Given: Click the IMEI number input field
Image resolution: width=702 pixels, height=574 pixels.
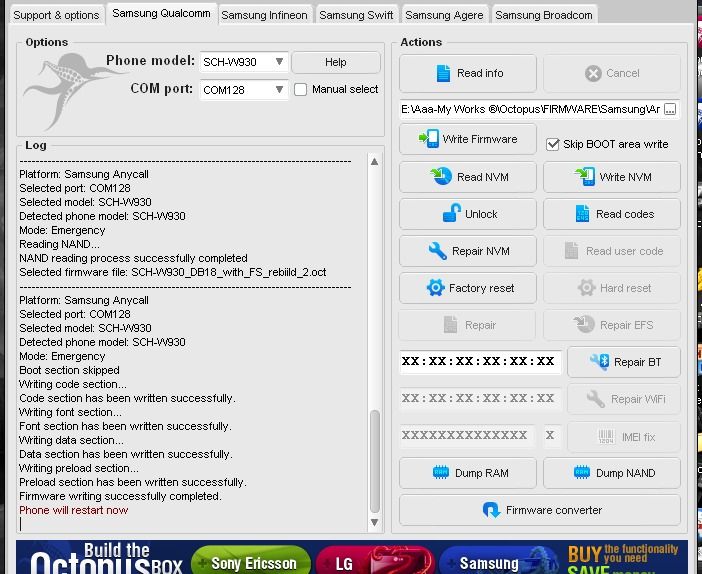Looking at the screenshot, I should coord(467,435).
